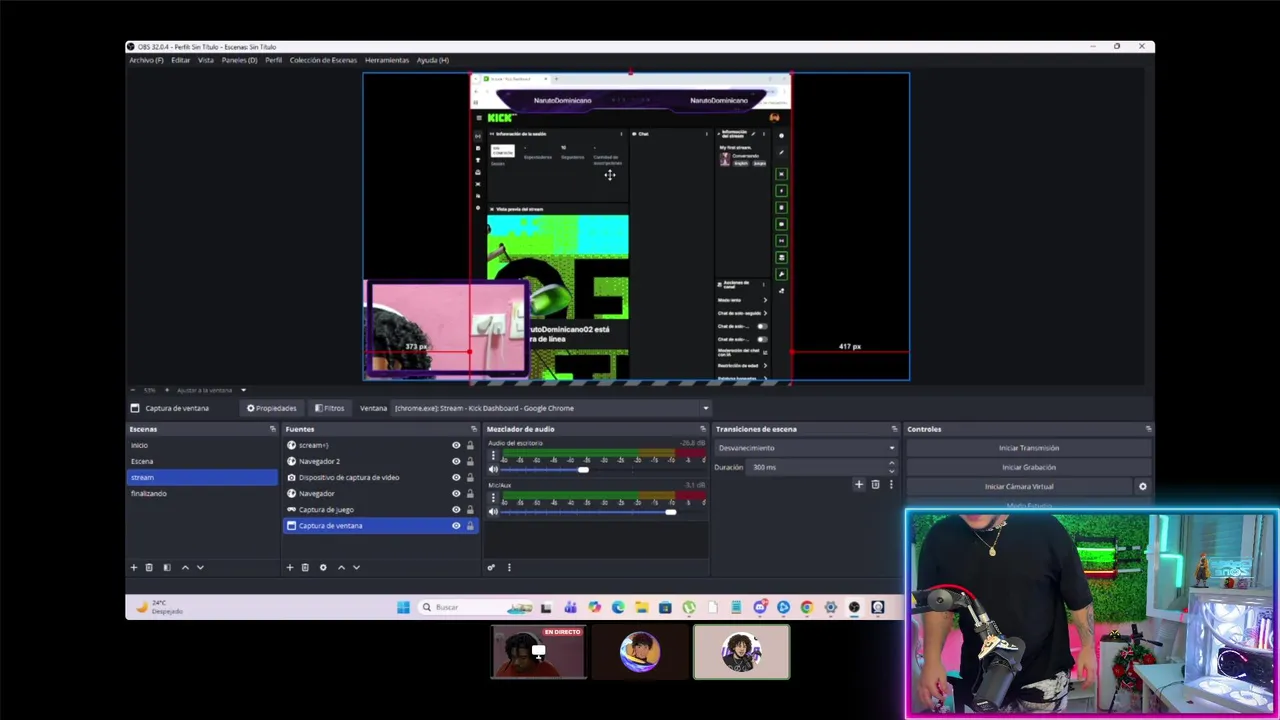The height and width of the screenshot is (720, 1280).
Task: Undock Transiciones de escena panel icon
Action: (x=894, y=429)
